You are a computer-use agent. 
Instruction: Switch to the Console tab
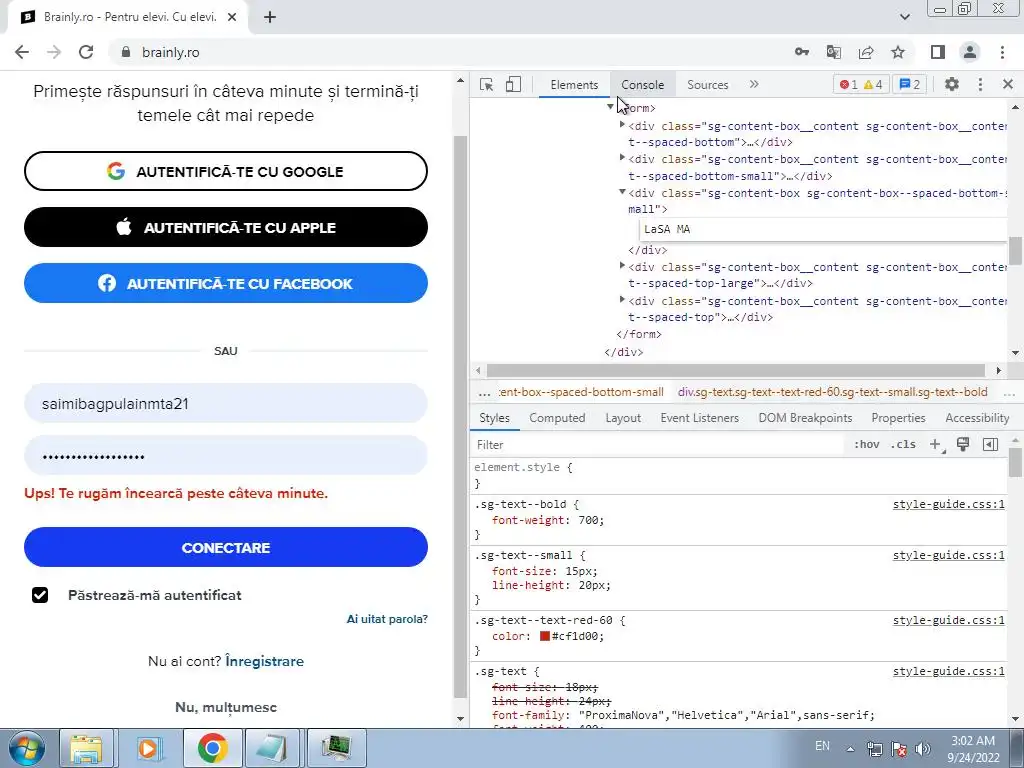(x=643, y=84)
